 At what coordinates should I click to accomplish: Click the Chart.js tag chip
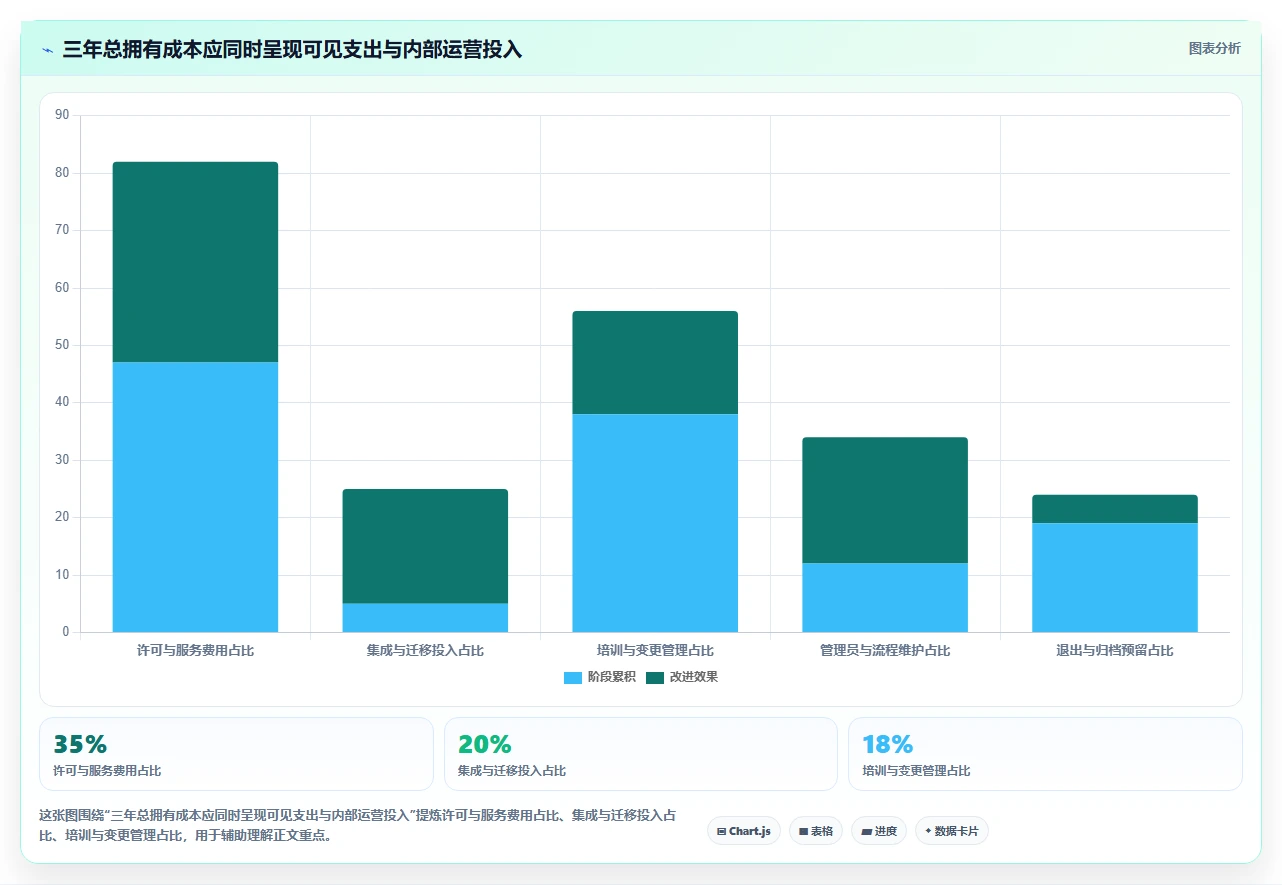pyautogui.click(x=744, y=831)
